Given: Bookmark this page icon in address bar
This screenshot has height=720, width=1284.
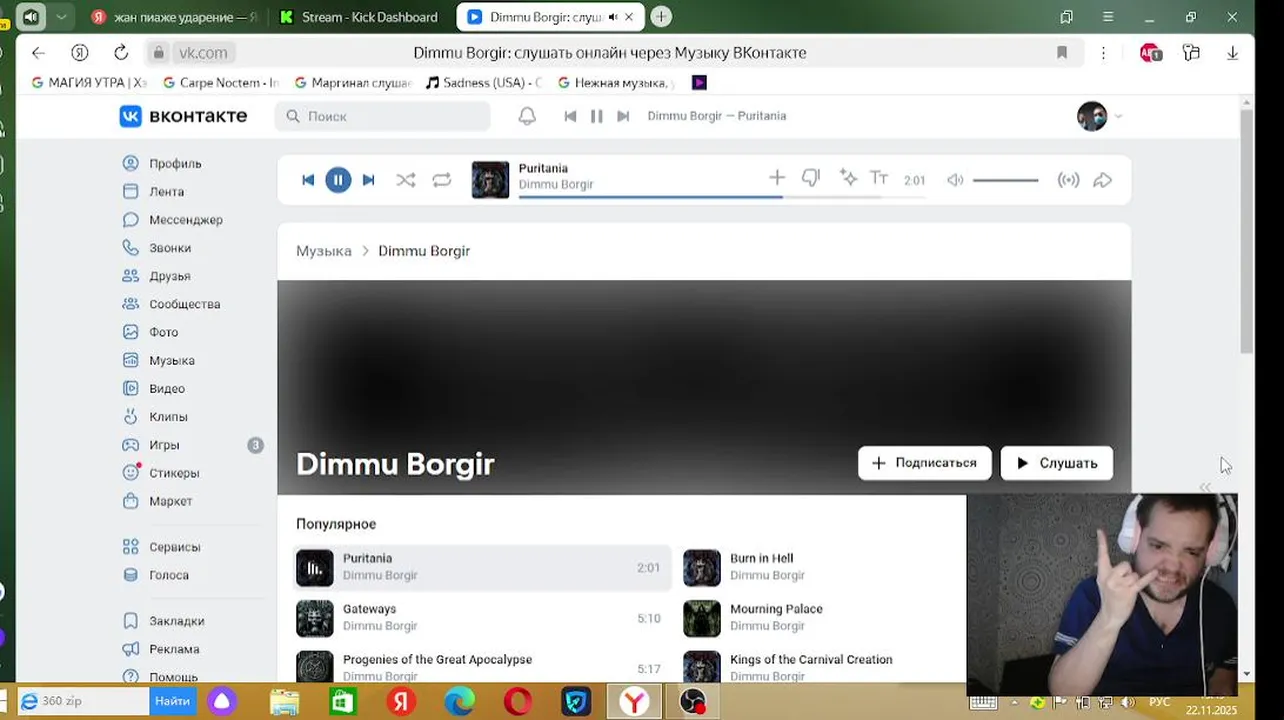Looking at the screenshot, I should (1062, 53).
